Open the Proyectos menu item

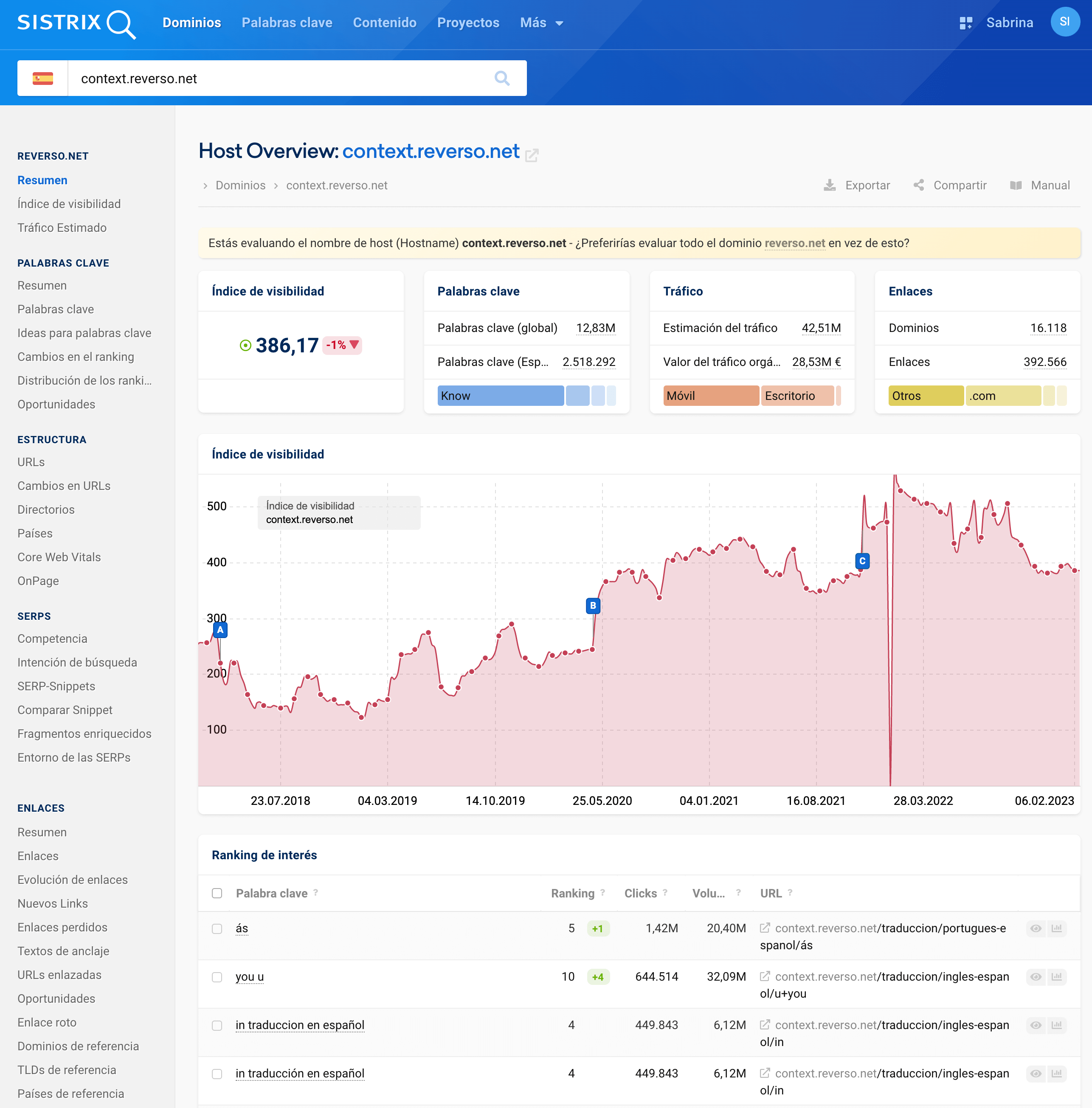click(x=468, y=23)
